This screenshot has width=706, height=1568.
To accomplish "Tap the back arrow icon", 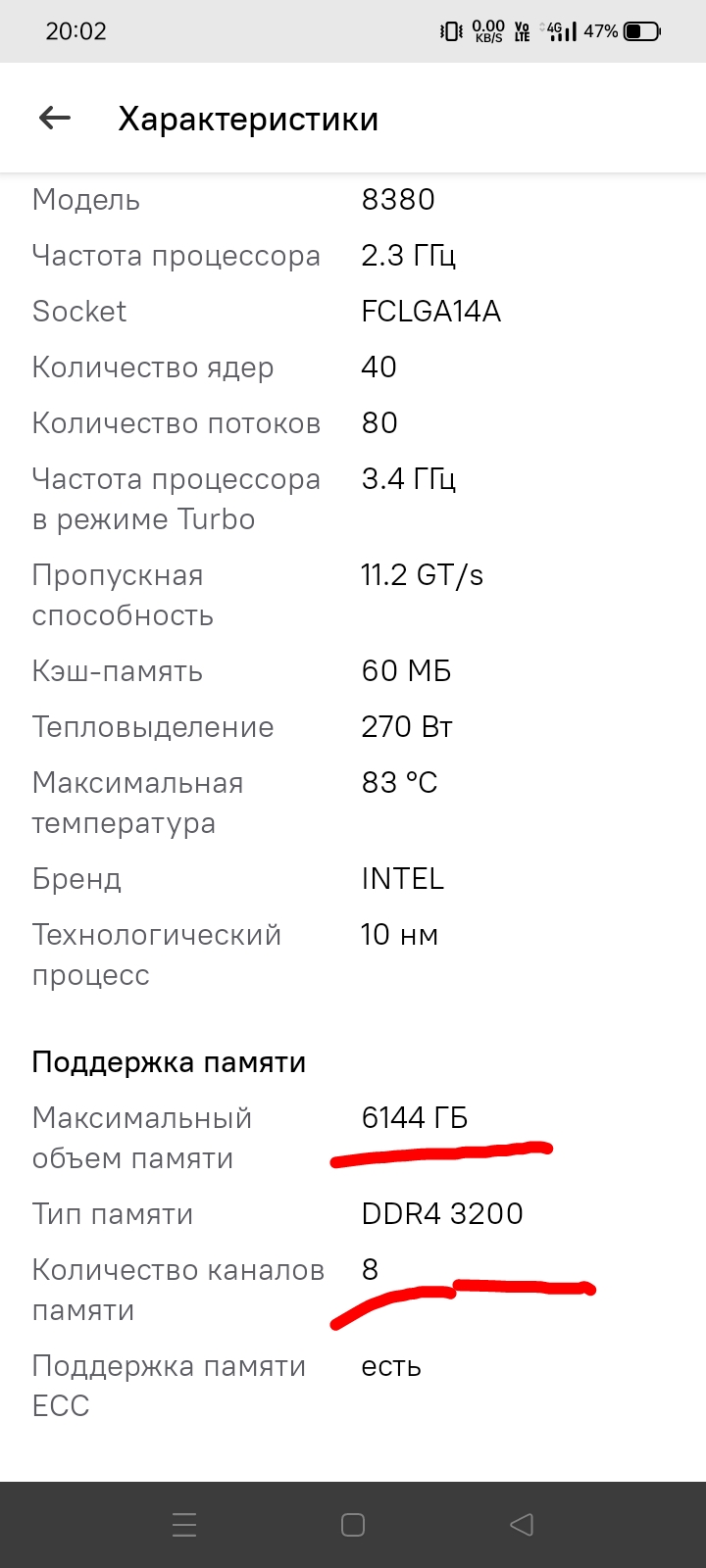I will click(55, 119).
